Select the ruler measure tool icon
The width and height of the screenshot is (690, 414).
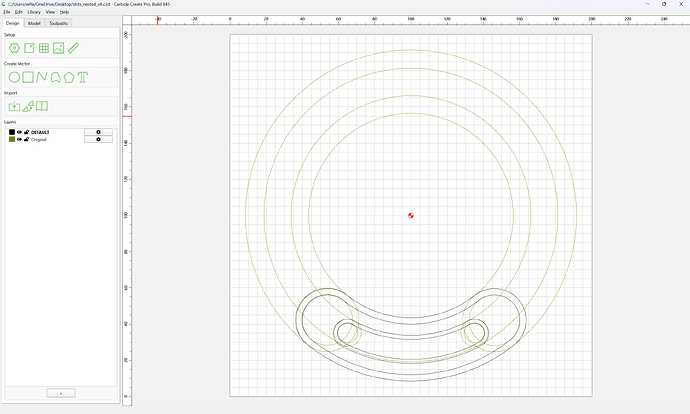click(x=73, y=48)
